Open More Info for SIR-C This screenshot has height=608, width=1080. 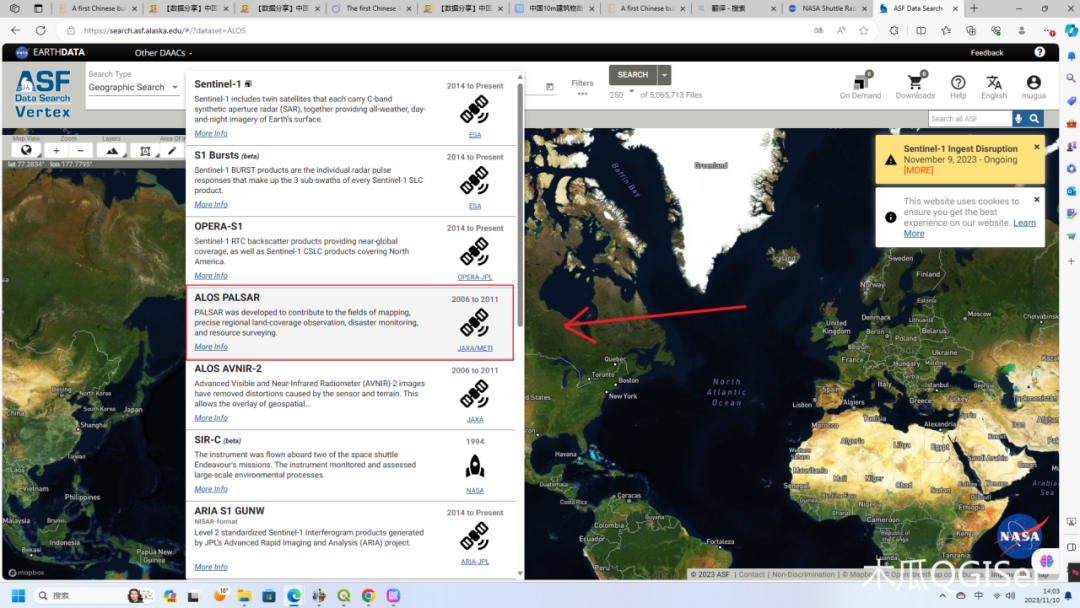tap(211, 489)
